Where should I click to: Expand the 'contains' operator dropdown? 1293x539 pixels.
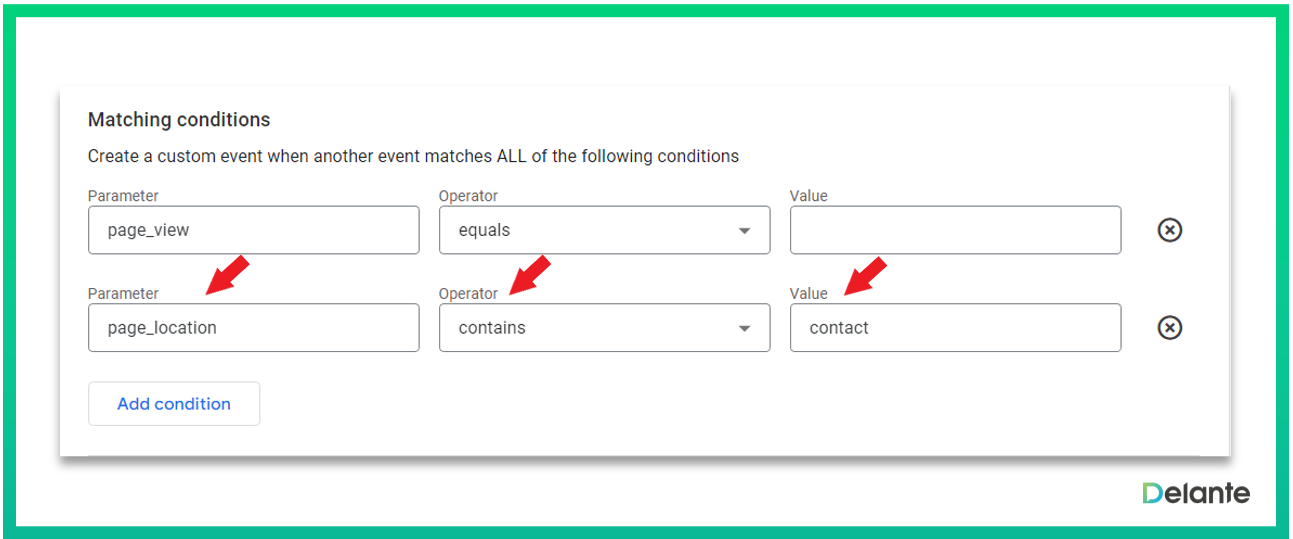(x=604, y=328)
